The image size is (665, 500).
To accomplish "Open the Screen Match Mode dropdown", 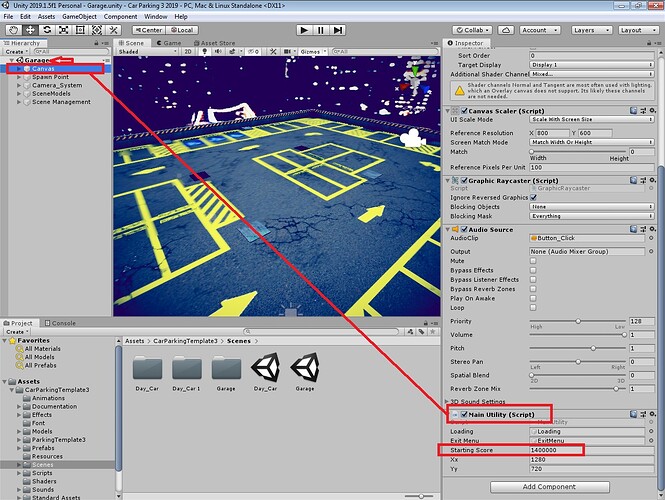I will [x=591, y=142].
